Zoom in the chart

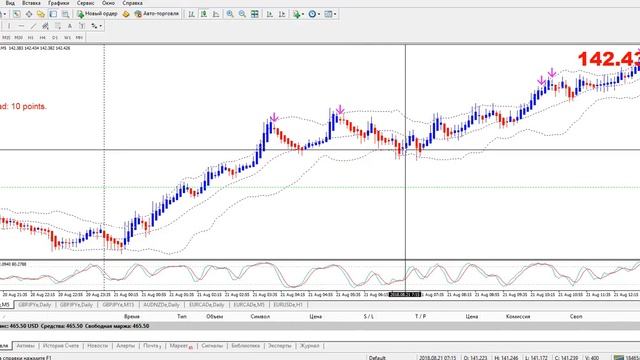[230, 14]
